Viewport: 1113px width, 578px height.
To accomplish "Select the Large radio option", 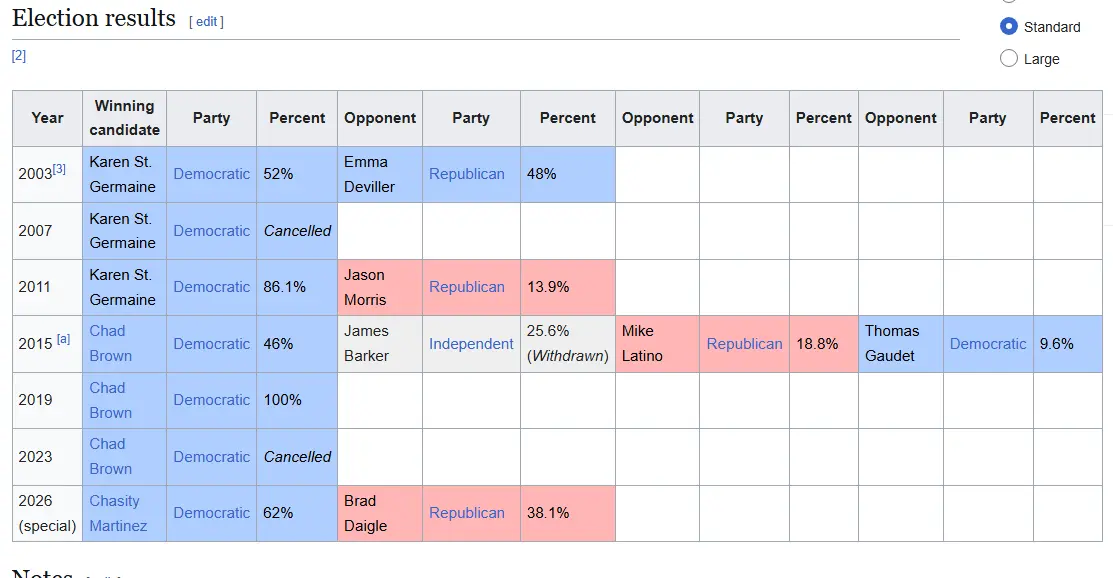I will (x=1009, y=59).
